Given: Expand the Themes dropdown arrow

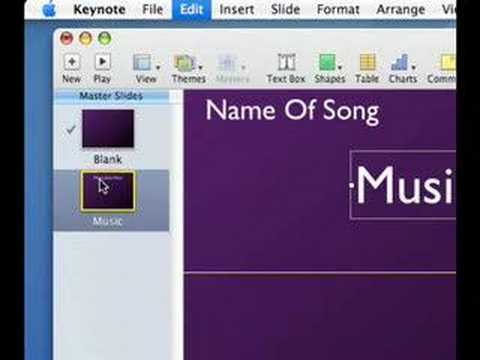Looking at the screenshot, I should (x=201, y=68).
